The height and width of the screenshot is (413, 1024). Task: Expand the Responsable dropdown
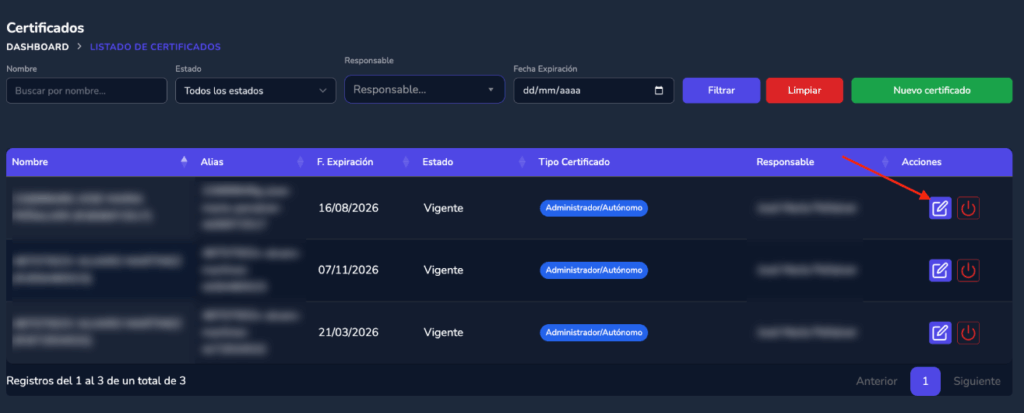tap(424, 90)
